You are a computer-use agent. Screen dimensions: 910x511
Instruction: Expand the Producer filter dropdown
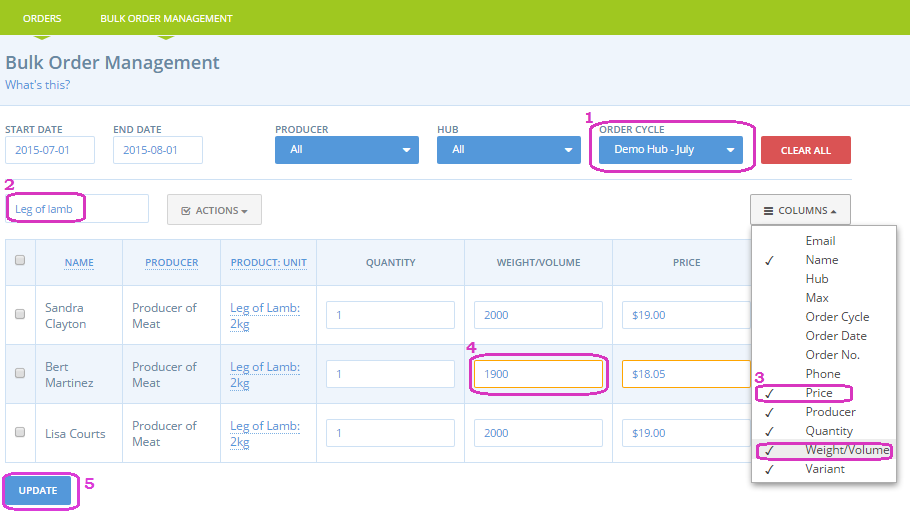346,150
